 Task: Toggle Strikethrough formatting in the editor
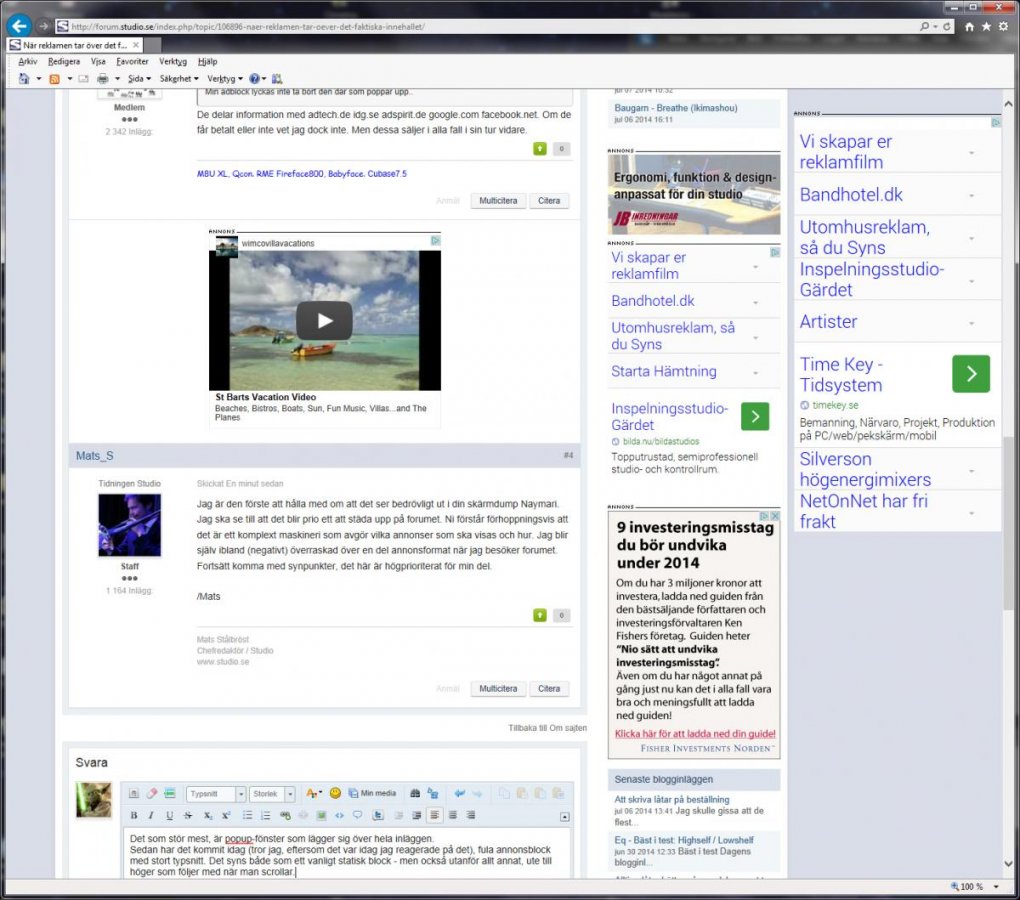pos(188,815)
